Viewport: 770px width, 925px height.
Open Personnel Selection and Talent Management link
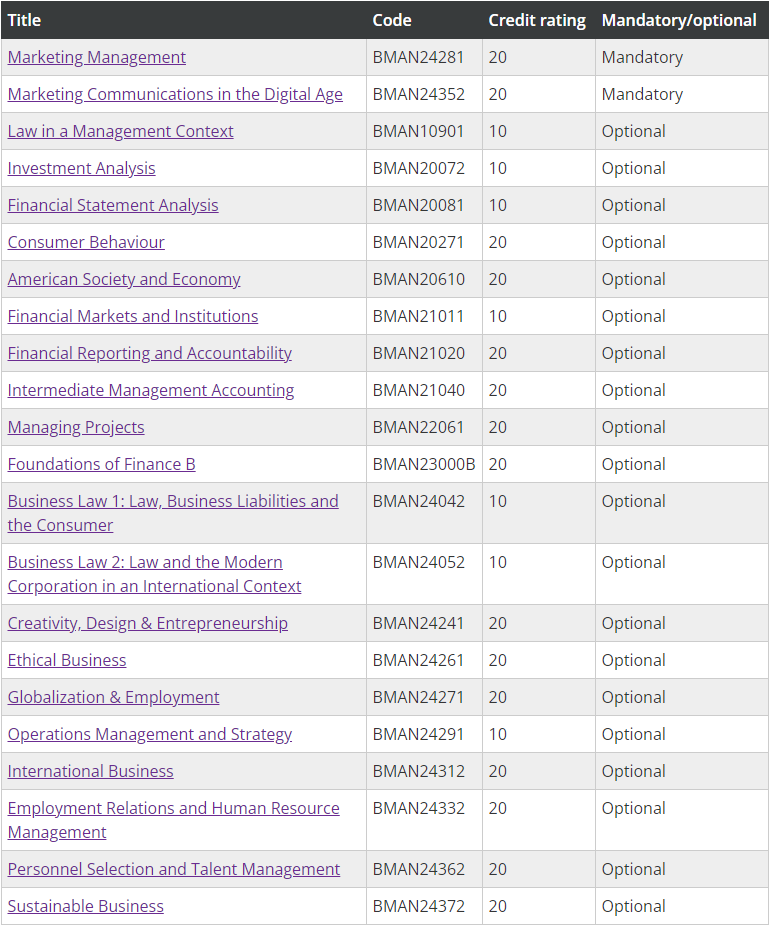(173, 870)
